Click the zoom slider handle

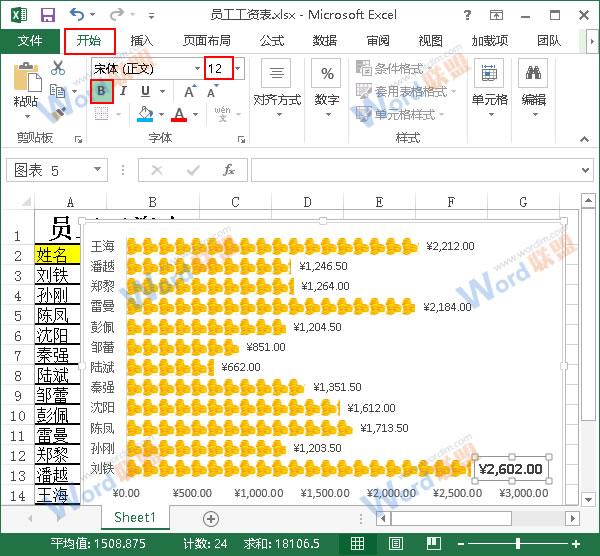[518, 543]
